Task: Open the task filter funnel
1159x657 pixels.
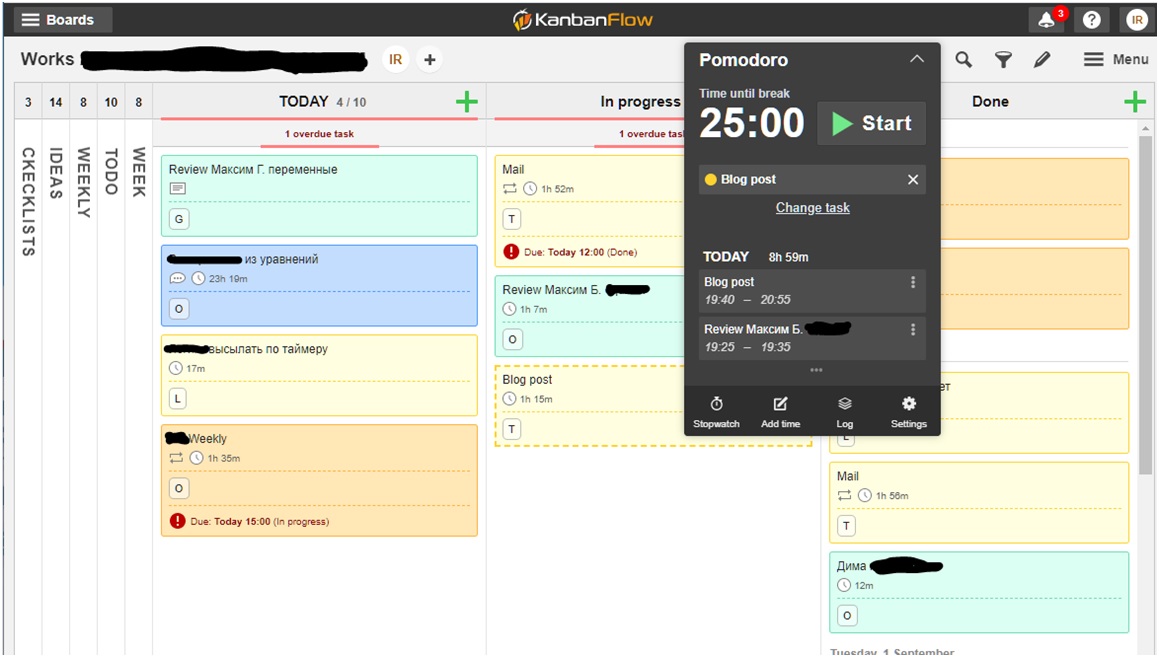Action: [x=1003, y=59]
